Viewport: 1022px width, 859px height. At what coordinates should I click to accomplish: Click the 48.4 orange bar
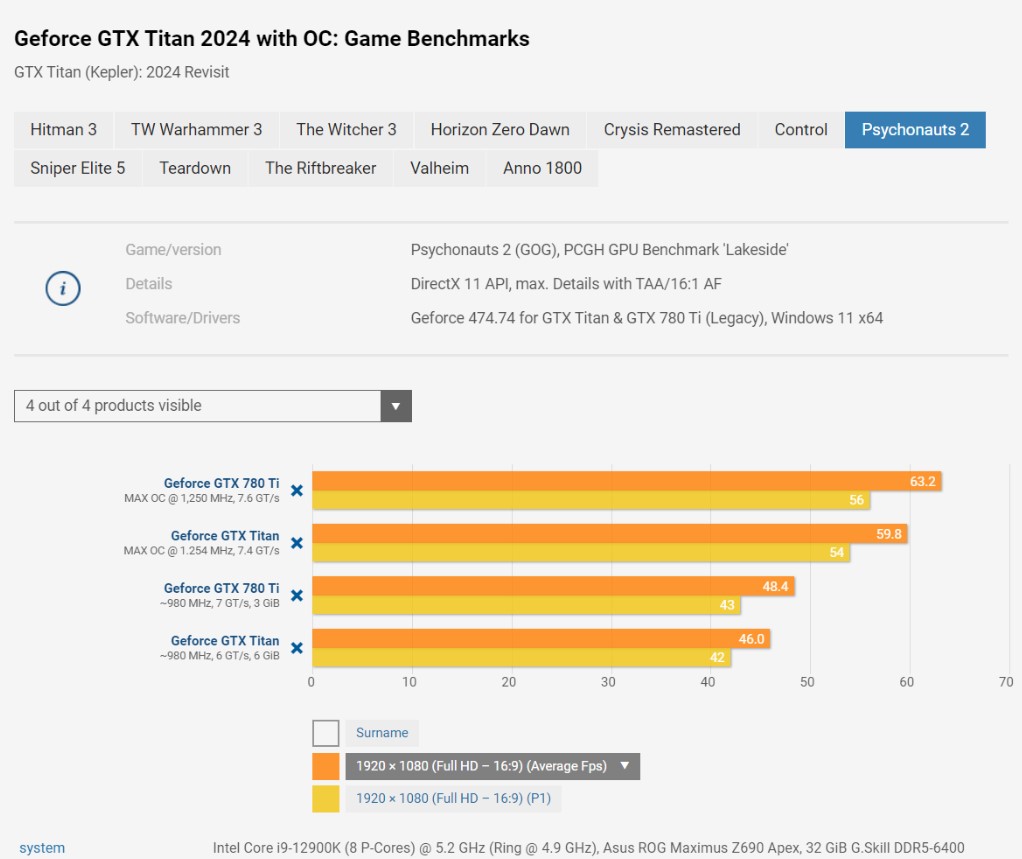pyautogui.click(x=553, y=586)
